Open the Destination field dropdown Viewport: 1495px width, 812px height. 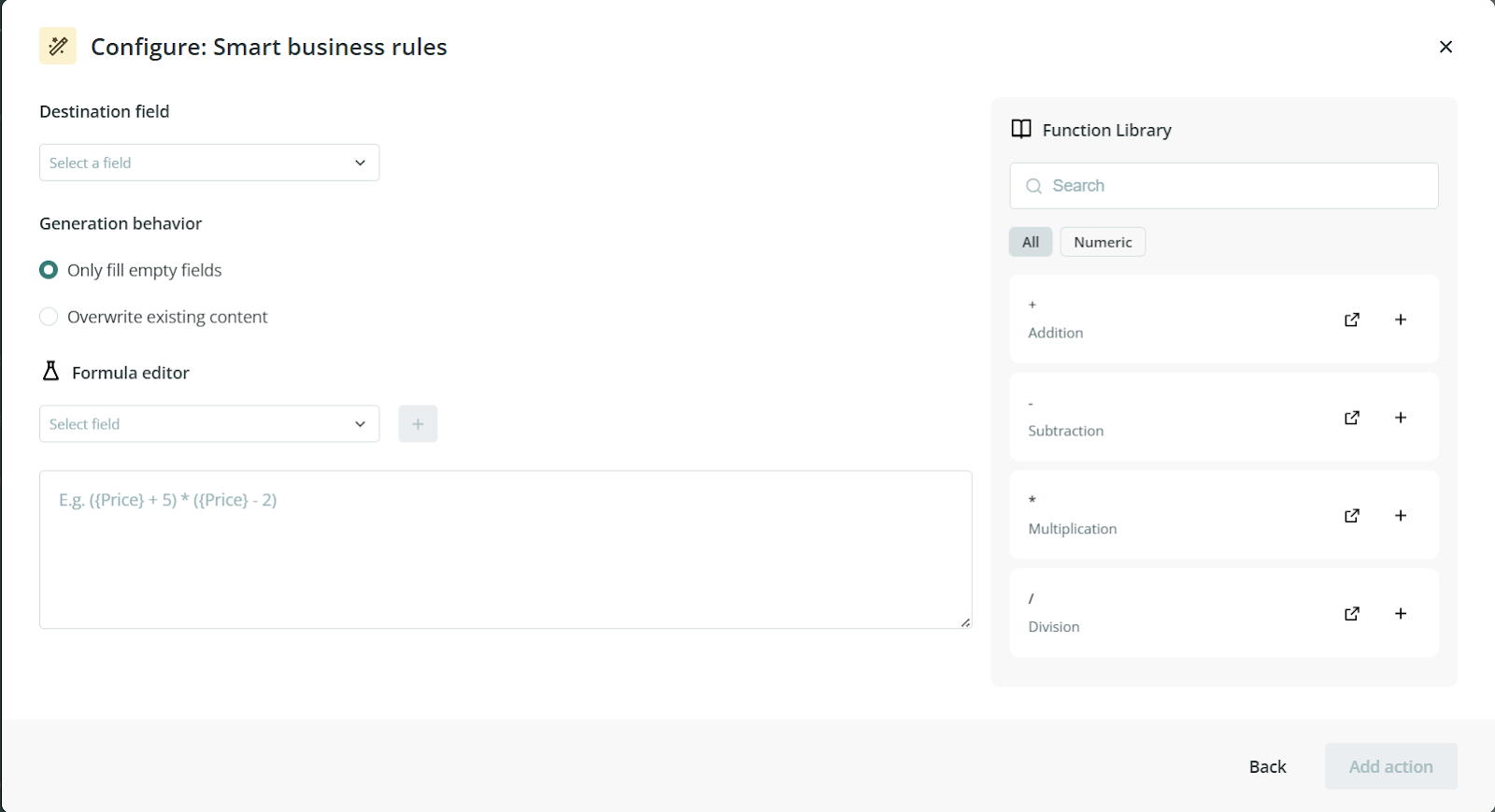209,163
